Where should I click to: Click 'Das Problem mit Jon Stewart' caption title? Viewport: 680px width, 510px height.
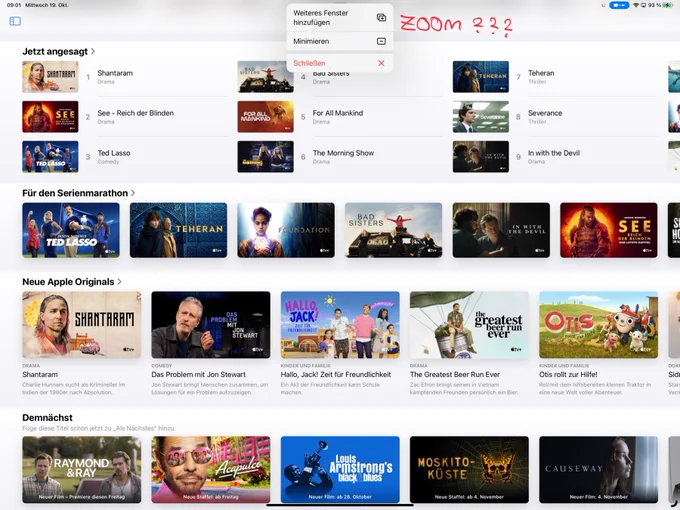[198, 374]
